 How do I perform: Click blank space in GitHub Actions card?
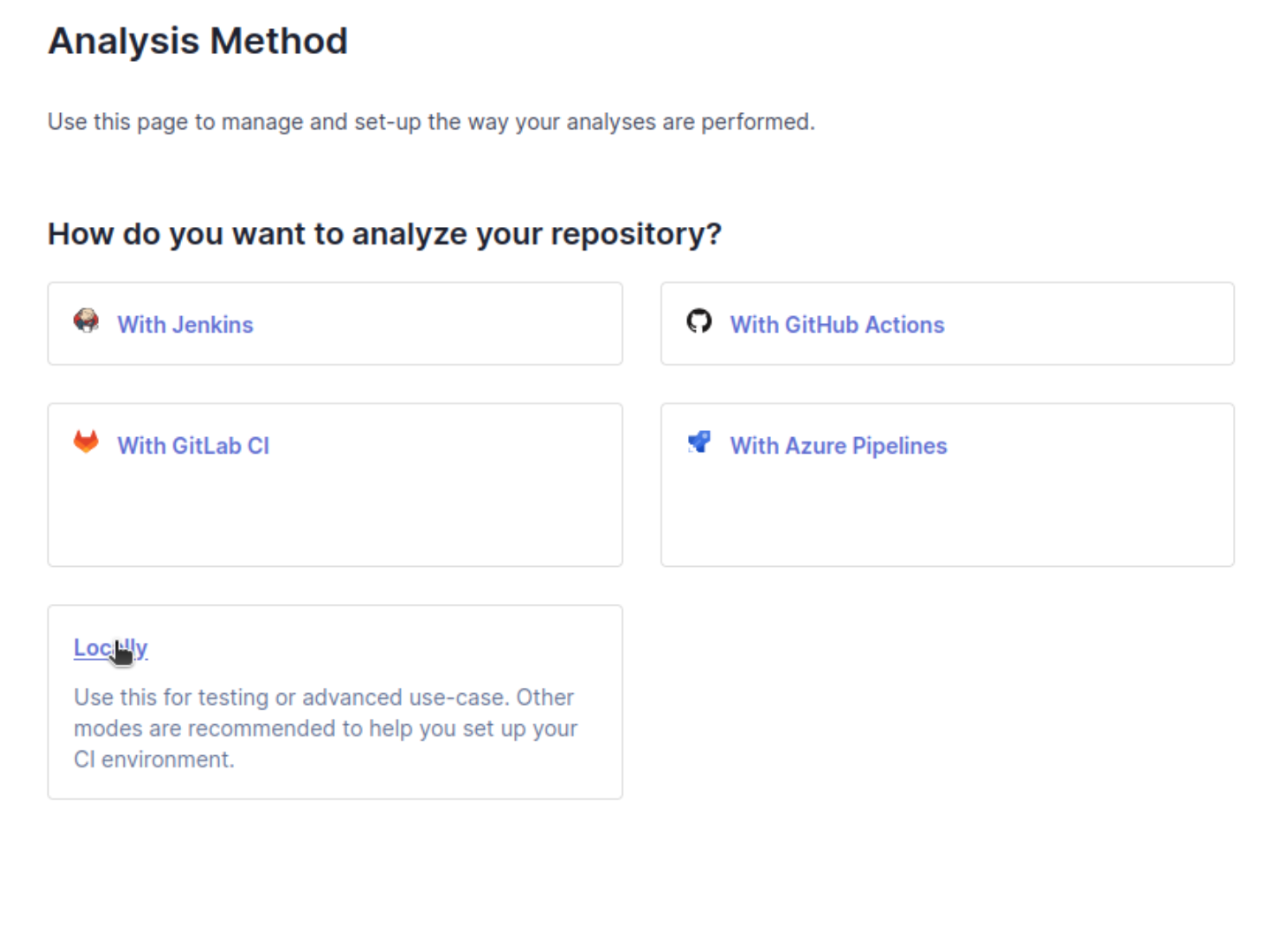(x=1086, y=324)
